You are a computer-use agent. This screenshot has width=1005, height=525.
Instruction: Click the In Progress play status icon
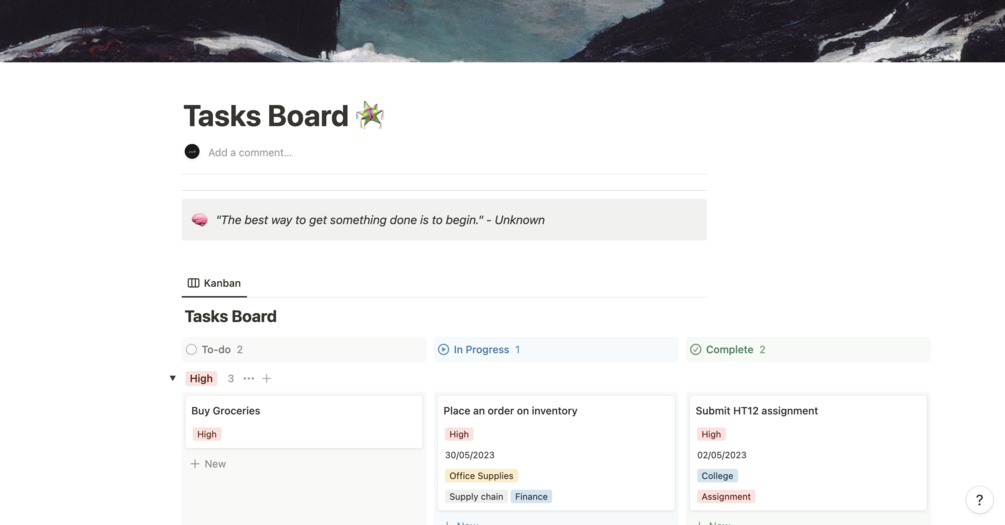(444, 350)
